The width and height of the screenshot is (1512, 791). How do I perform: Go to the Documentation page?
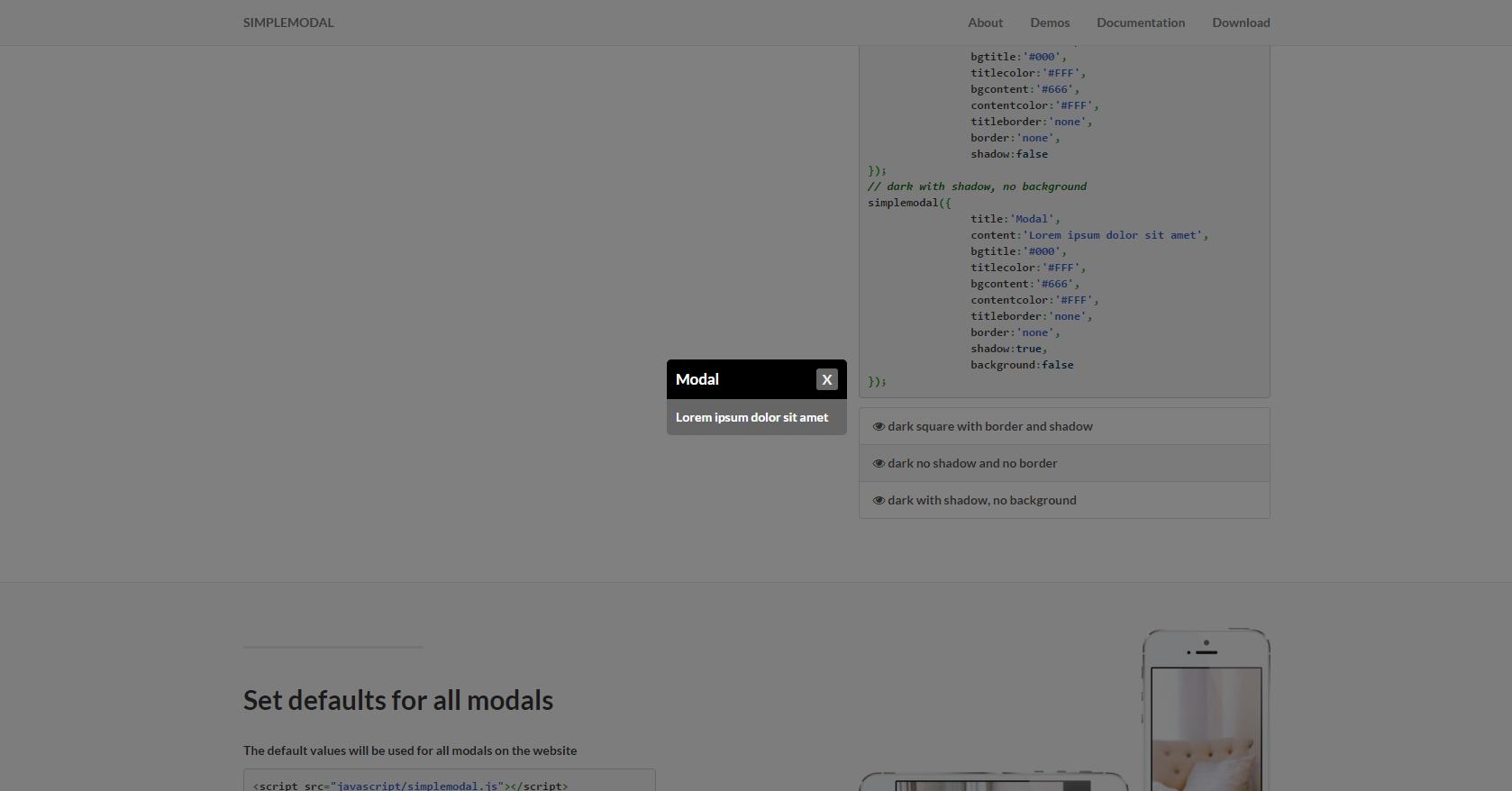pyautogui.click(x=1141, y=23)
